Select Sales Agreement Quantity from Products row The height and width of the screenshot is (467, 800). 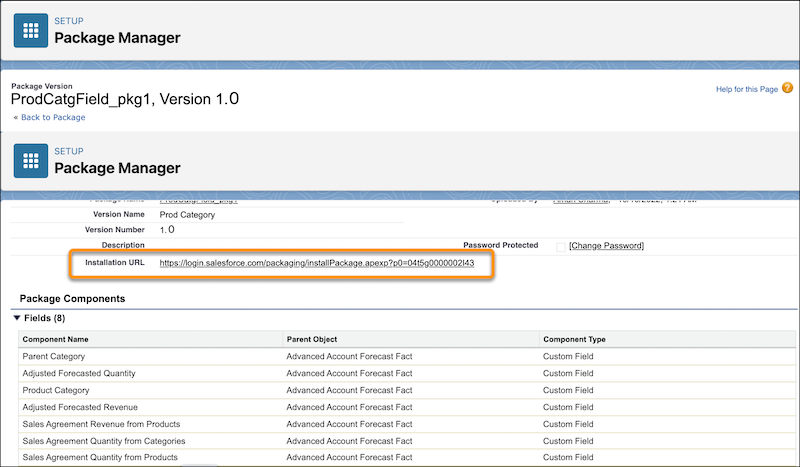(x=407, y=457)
